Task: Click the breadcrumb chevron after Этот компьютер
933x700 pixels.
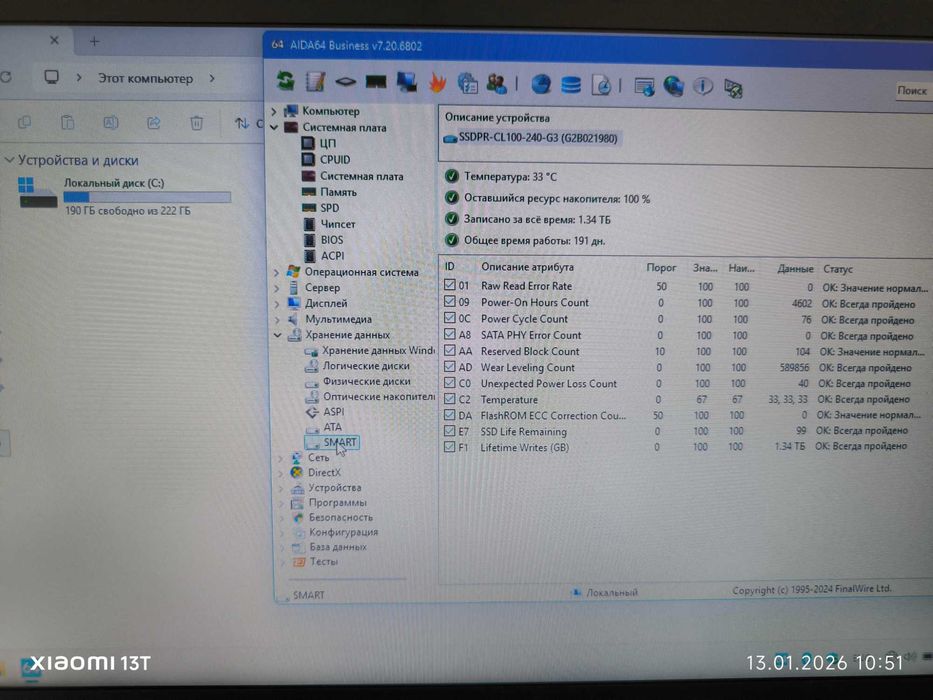Action: coord(212,79)
